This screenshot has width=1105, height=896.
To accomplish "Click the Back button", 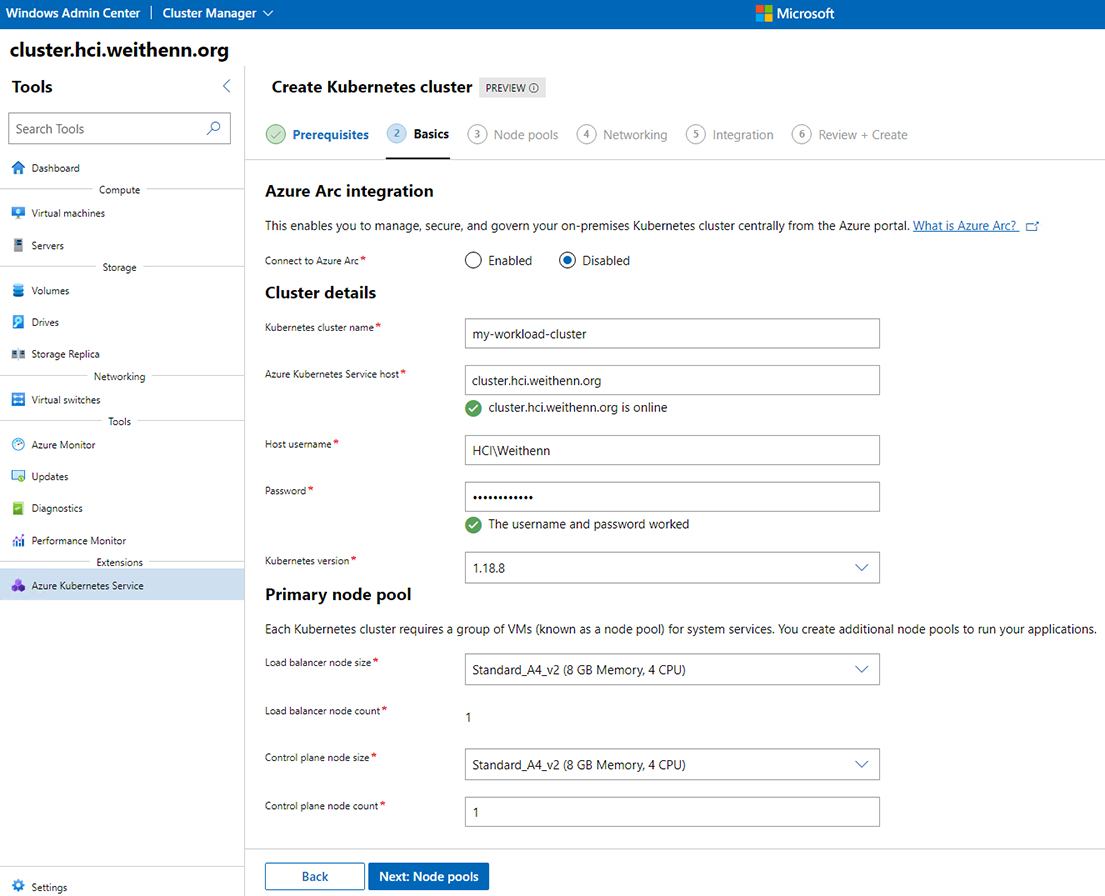I will [x=315, y=876].
